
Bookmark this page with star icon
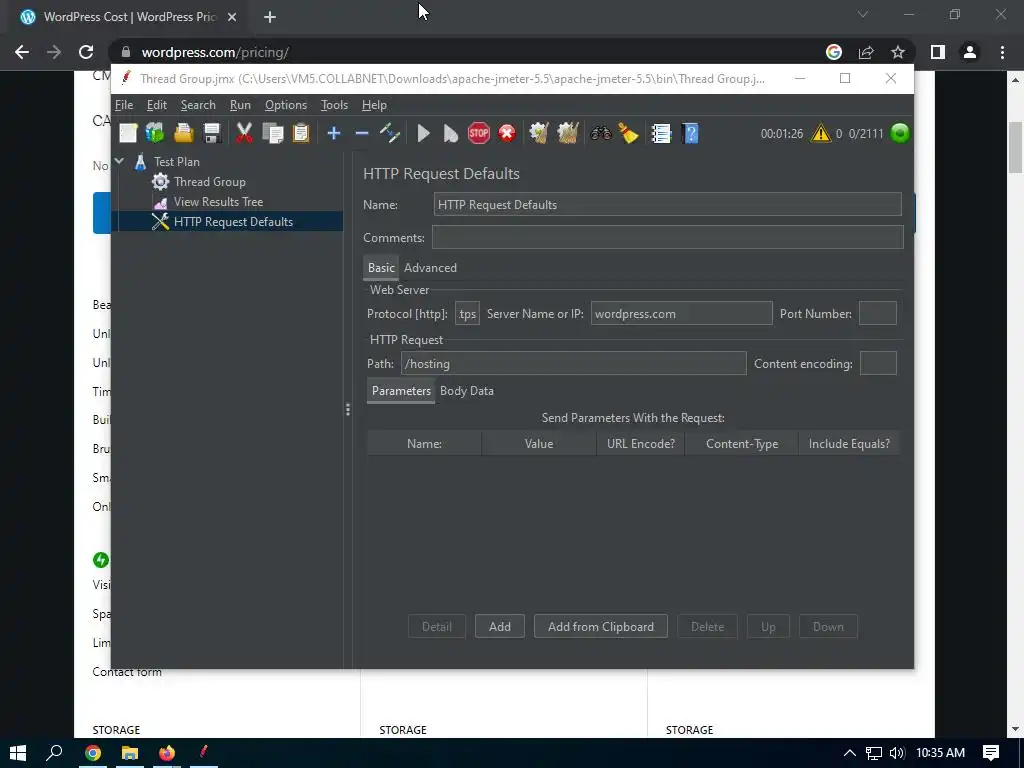(x=898, y=52)
